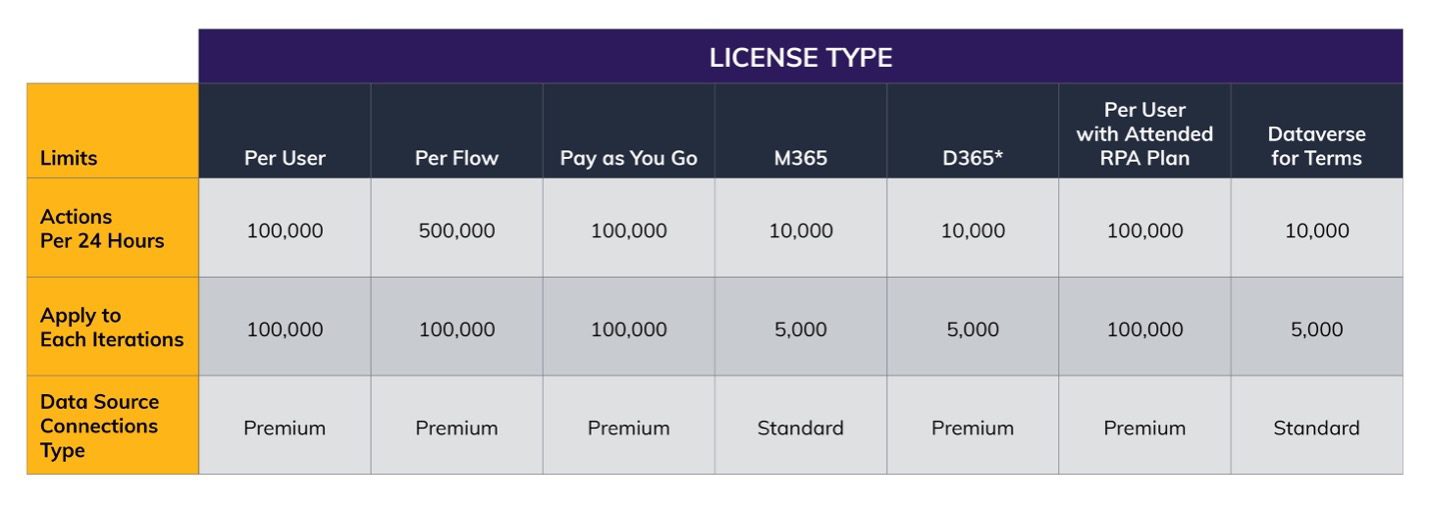Viewport: 1430px width, 510px height.
Task: Select the Actions Per 24 Hours label
Action: (x=102, y=229)
